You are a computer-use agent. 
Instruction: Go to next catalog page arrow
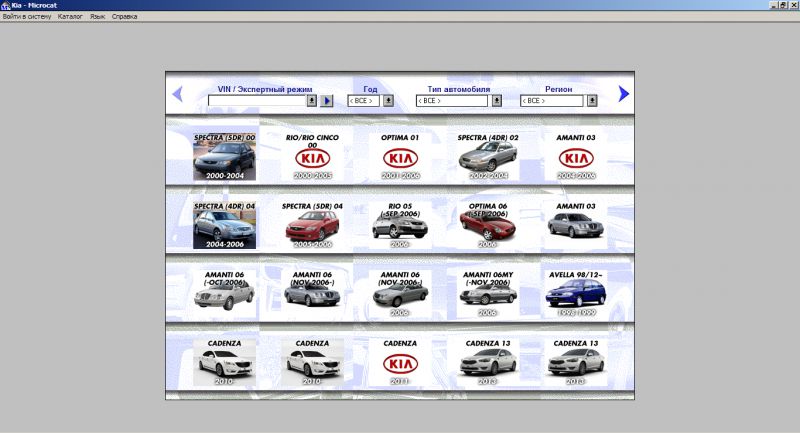(x=623, y=93)
